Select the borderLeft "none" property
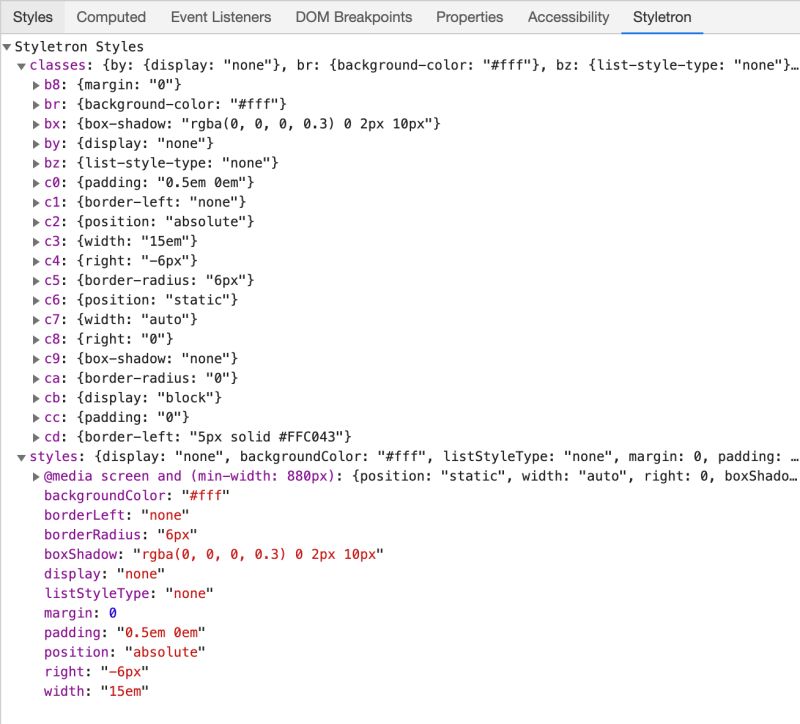Image resolution: width=800 pixels, height=724 pixels. [116, 515]
